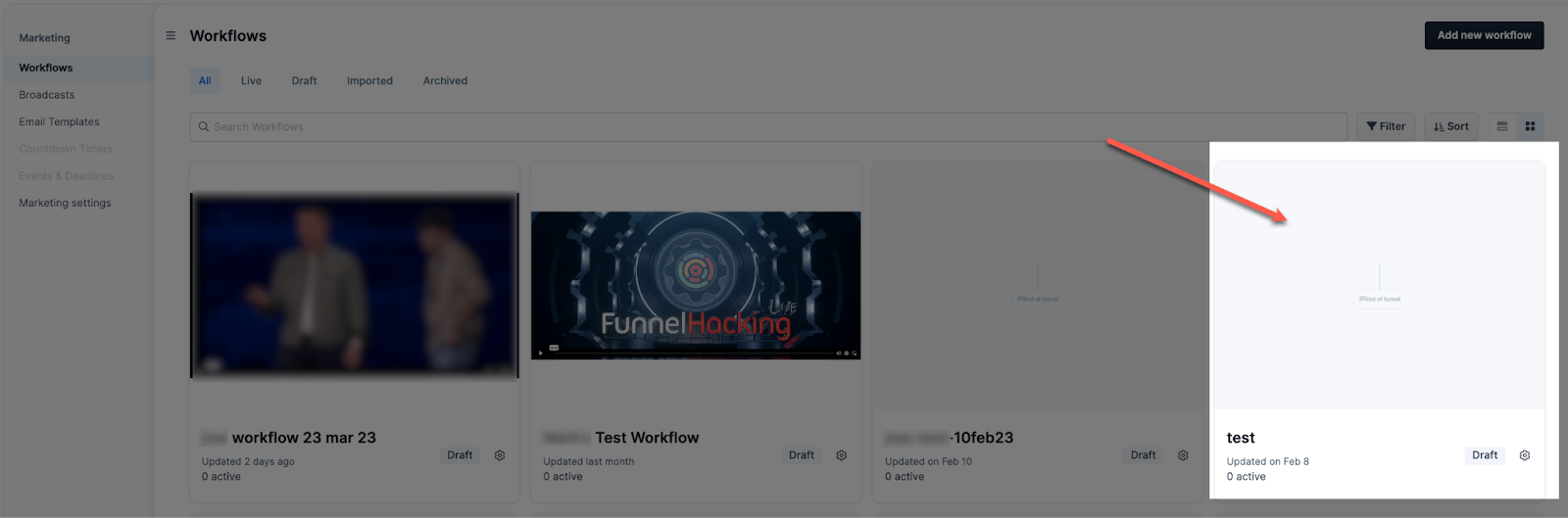
Task: Open the Sort options
Action: coord(1451,126)
